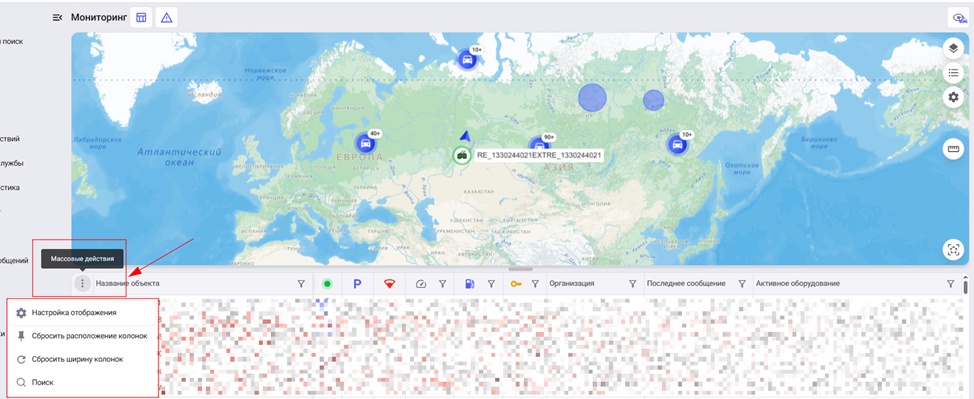Select Поиск from the dropdown menu
The height and width of the screenshot is (399, 974).
(x=82, y=382)
